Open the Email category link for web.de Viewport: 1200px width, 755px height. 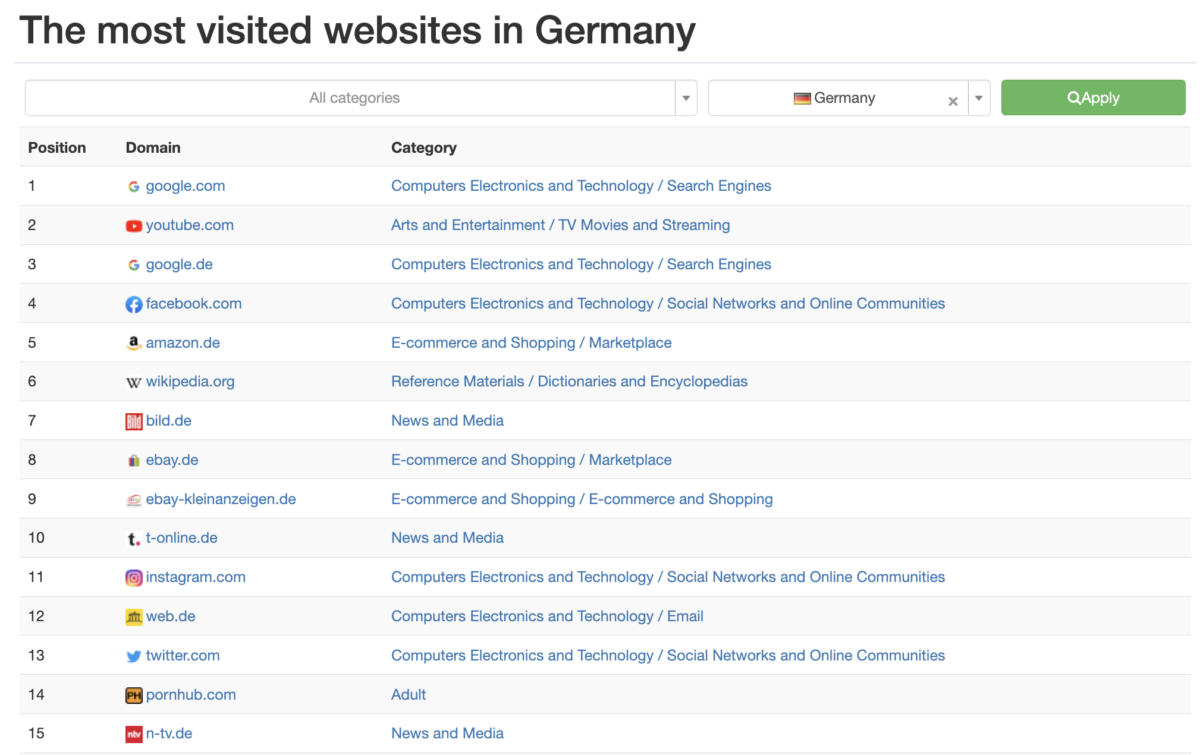tap(547, 616)
